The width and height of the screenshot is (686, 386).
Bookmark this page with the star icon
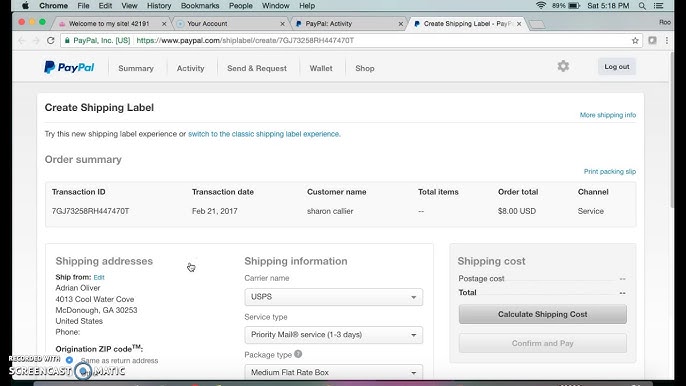point(635,40)
